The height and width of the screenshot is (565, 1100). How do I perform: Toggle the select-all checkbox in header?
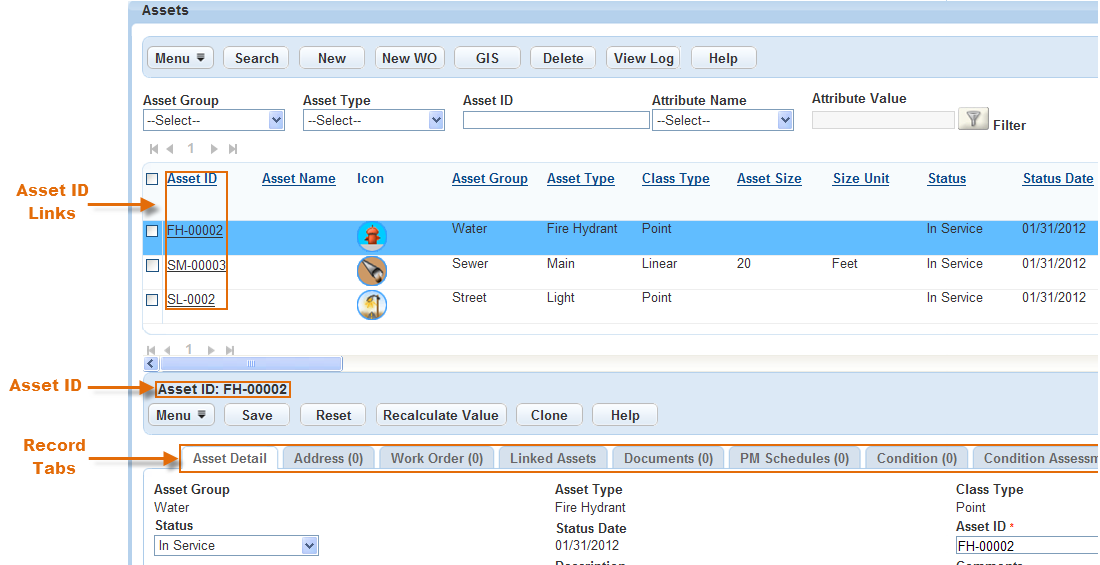coord(152,179)
